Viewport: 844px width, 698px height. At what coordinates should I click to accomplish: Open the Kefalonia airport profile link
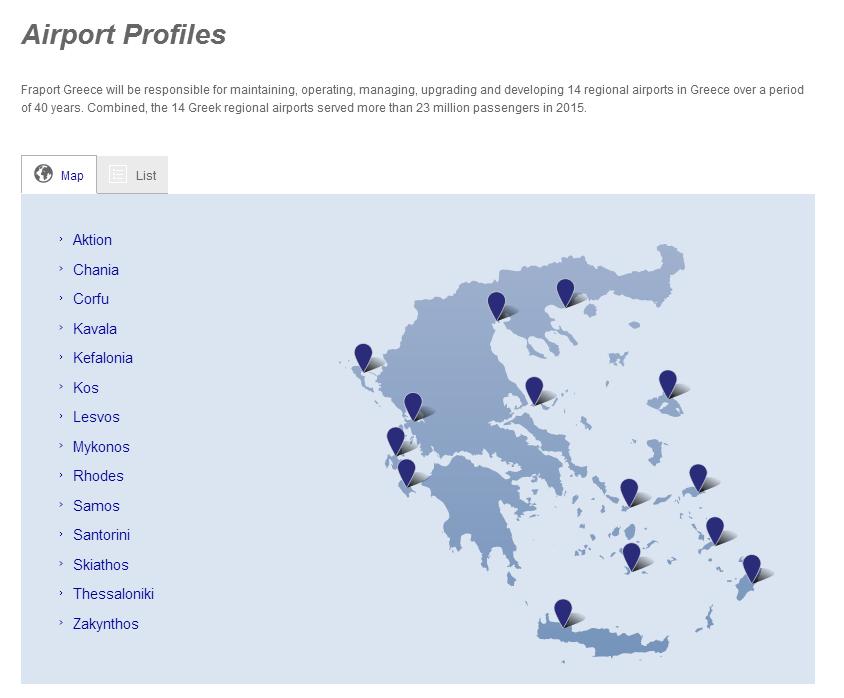tap(102, 358)
